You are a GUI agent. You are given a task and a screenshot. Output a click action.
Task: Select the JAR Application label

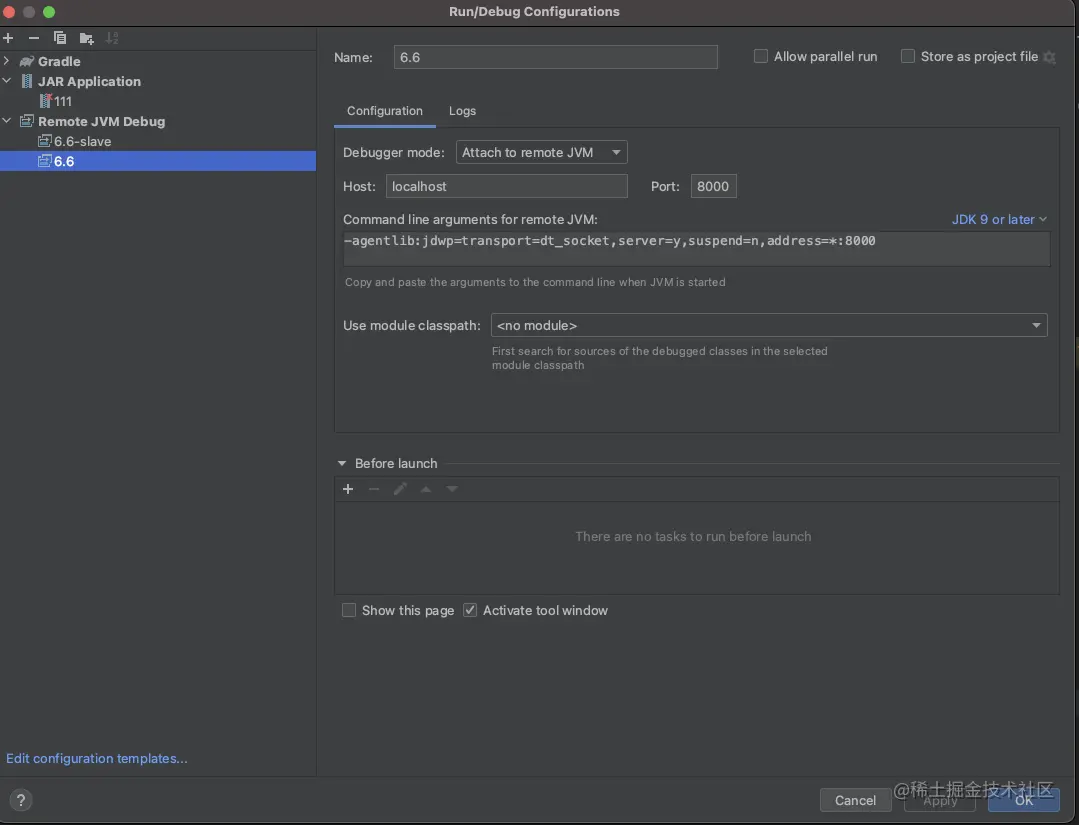click(89, 81)
